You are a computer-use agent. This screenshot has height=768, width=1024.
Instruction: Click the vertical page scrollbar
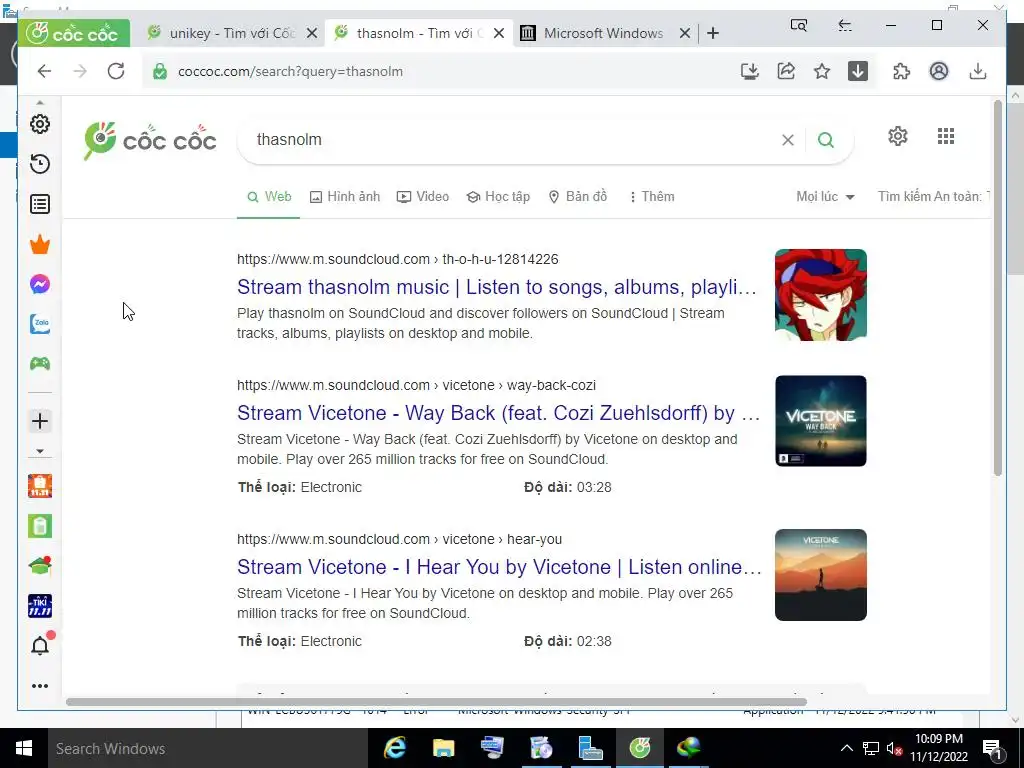click(997, 287)
